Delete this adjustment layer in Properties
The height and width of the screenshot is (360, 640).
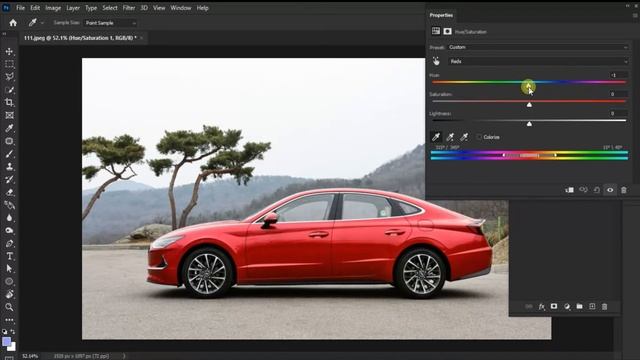(x=624, y=190)
